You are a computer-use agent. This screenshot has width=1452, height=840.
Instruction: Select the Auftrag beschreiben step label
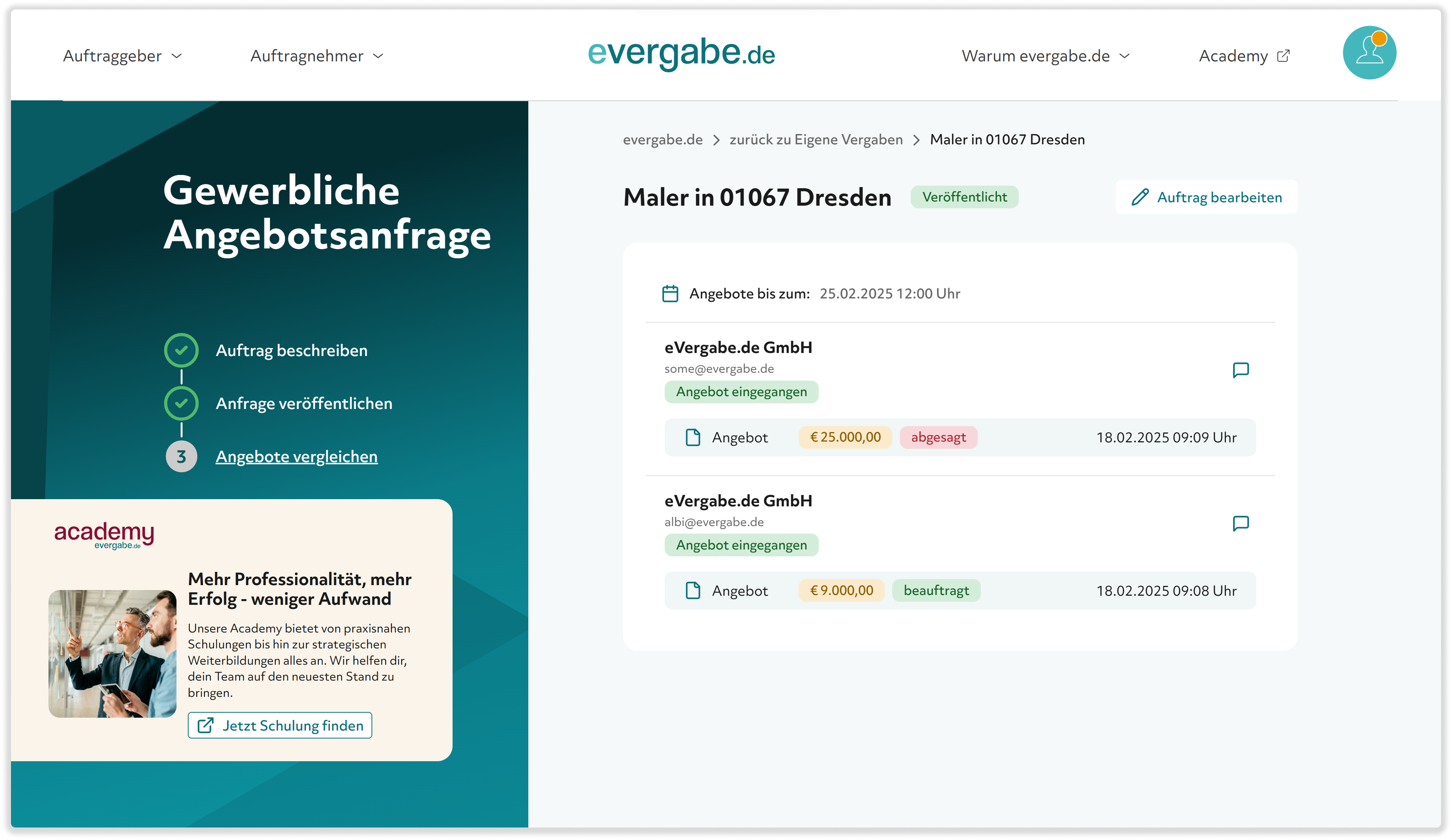pyautogui.click(x=292, y=350)
